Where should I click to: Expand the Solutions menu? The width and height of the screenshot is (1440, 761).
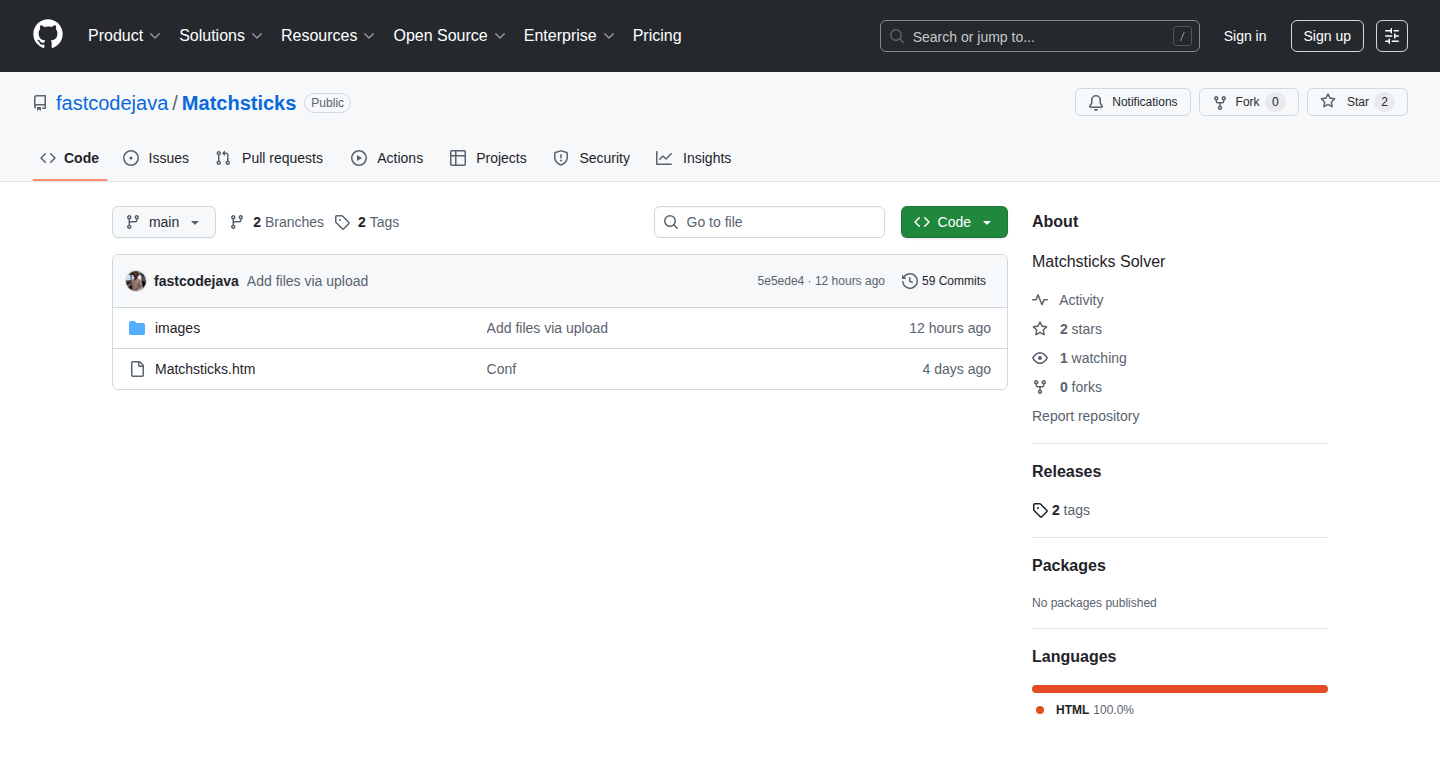221,35
